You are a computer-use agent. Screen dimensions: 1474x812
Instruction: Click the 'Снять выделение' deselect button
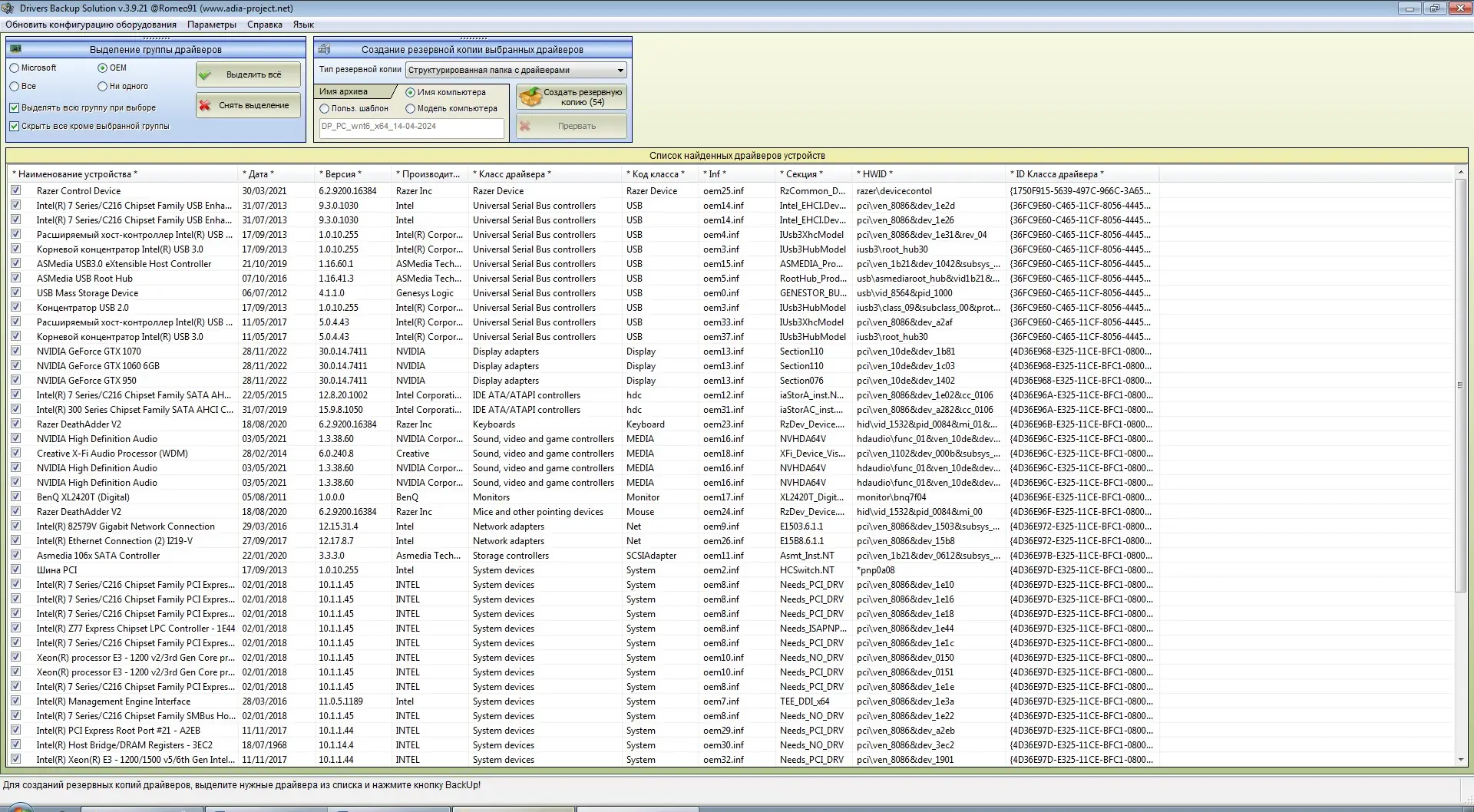[x=248, y=105]
